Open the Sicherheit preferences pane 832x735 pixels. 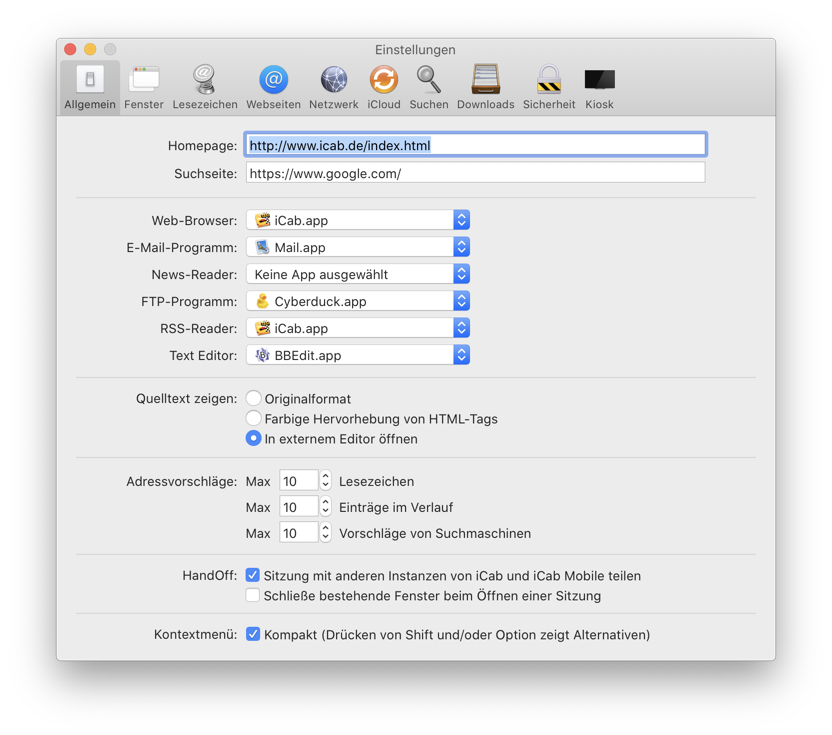pyautogui.click(x=549, y=88)
